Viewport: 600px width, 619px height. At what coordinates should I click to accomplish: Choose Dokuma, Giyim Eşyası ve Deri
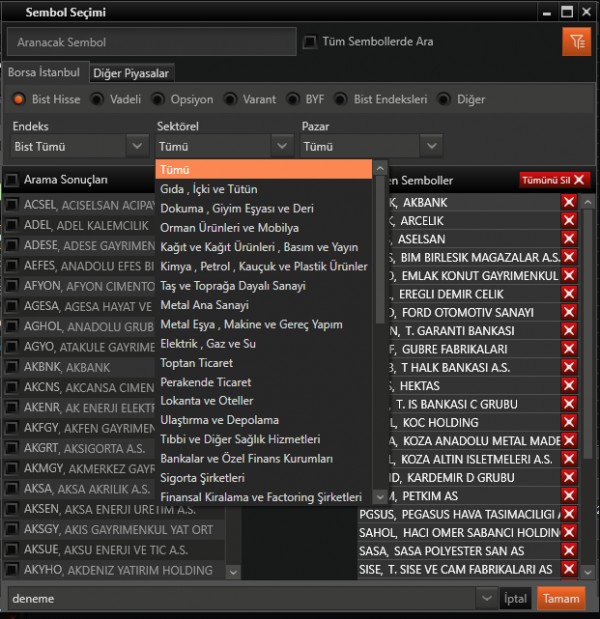[264, 208]
